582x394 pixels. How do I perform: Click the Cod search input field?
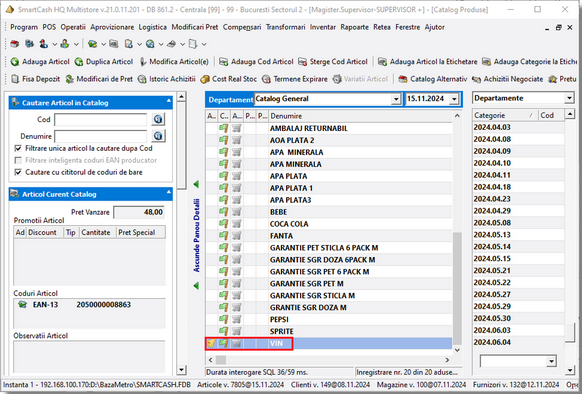(x=101, y=120)
